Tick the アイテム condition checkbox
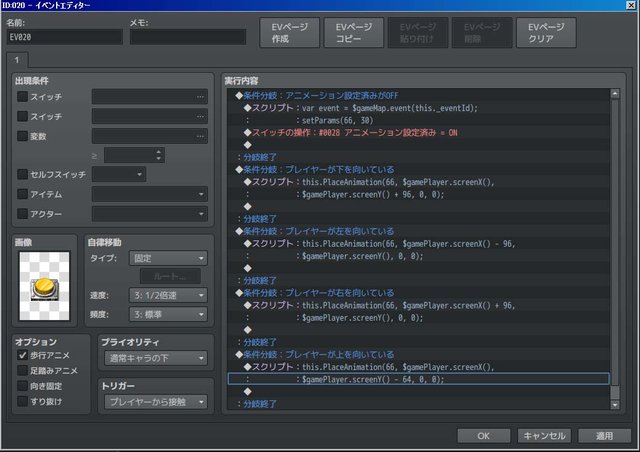 (22, 194)
